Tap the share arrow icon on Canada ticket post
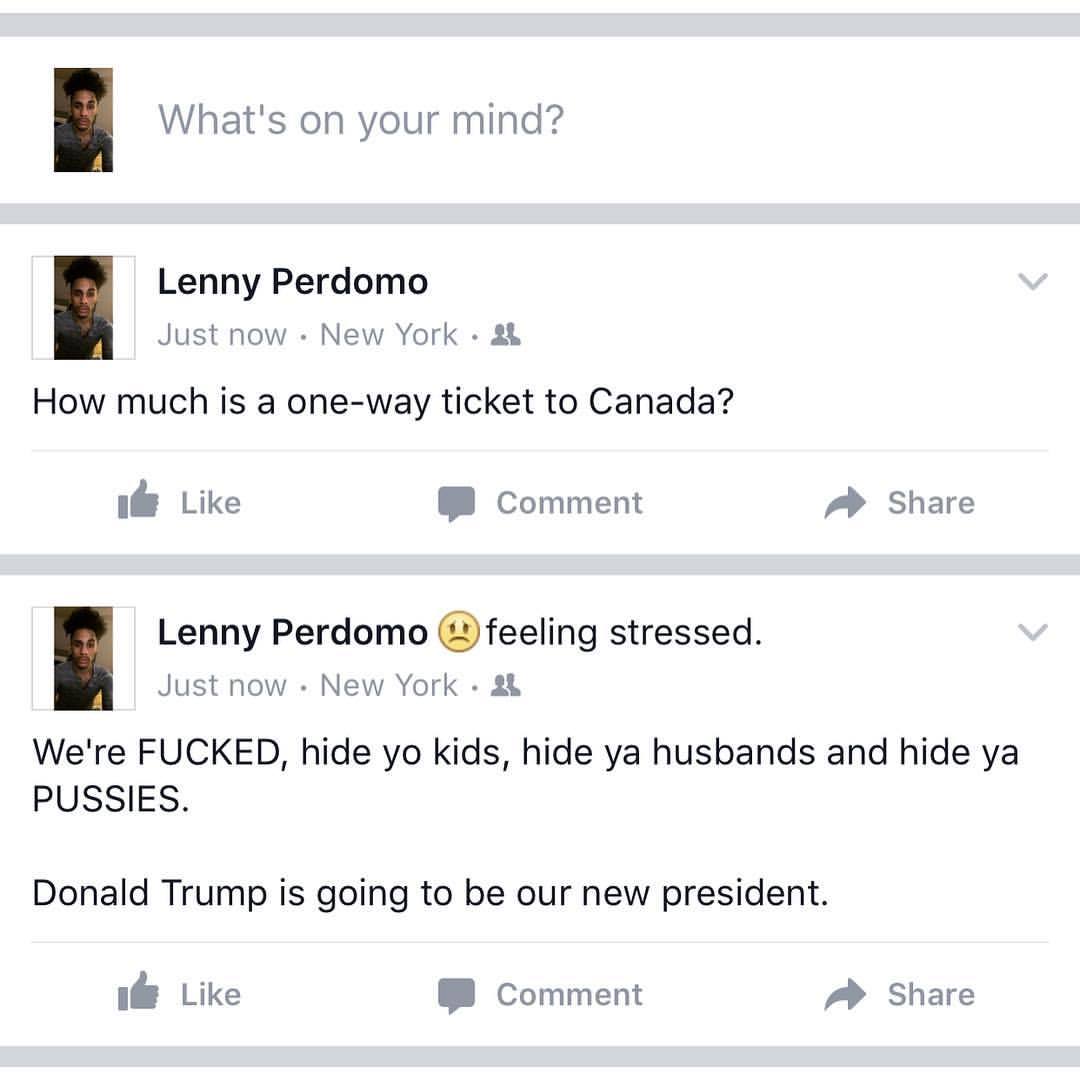This screenshot has height=1080, width=1080. tap(845, 502)
